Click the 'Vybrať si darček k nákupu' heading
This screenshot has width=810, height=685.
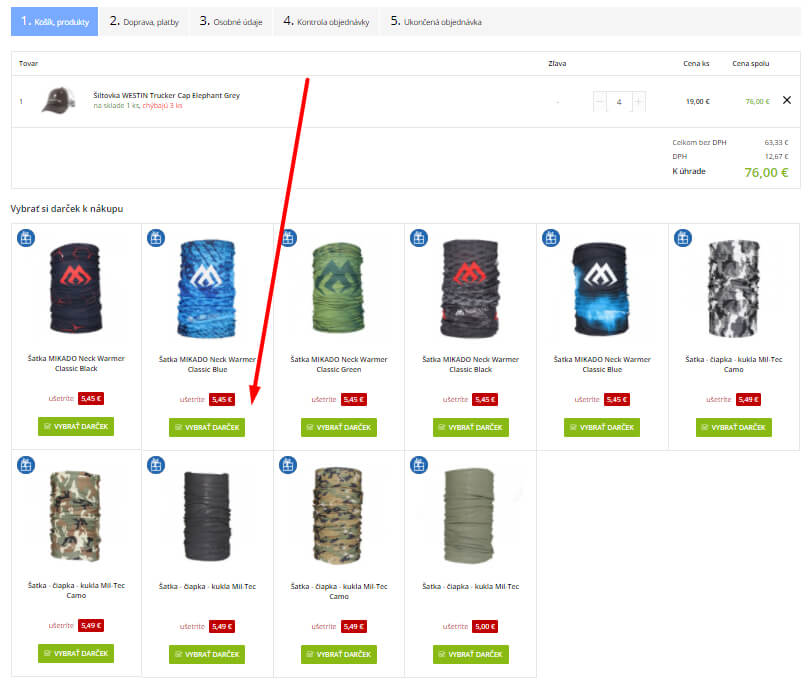pos(67,209)
